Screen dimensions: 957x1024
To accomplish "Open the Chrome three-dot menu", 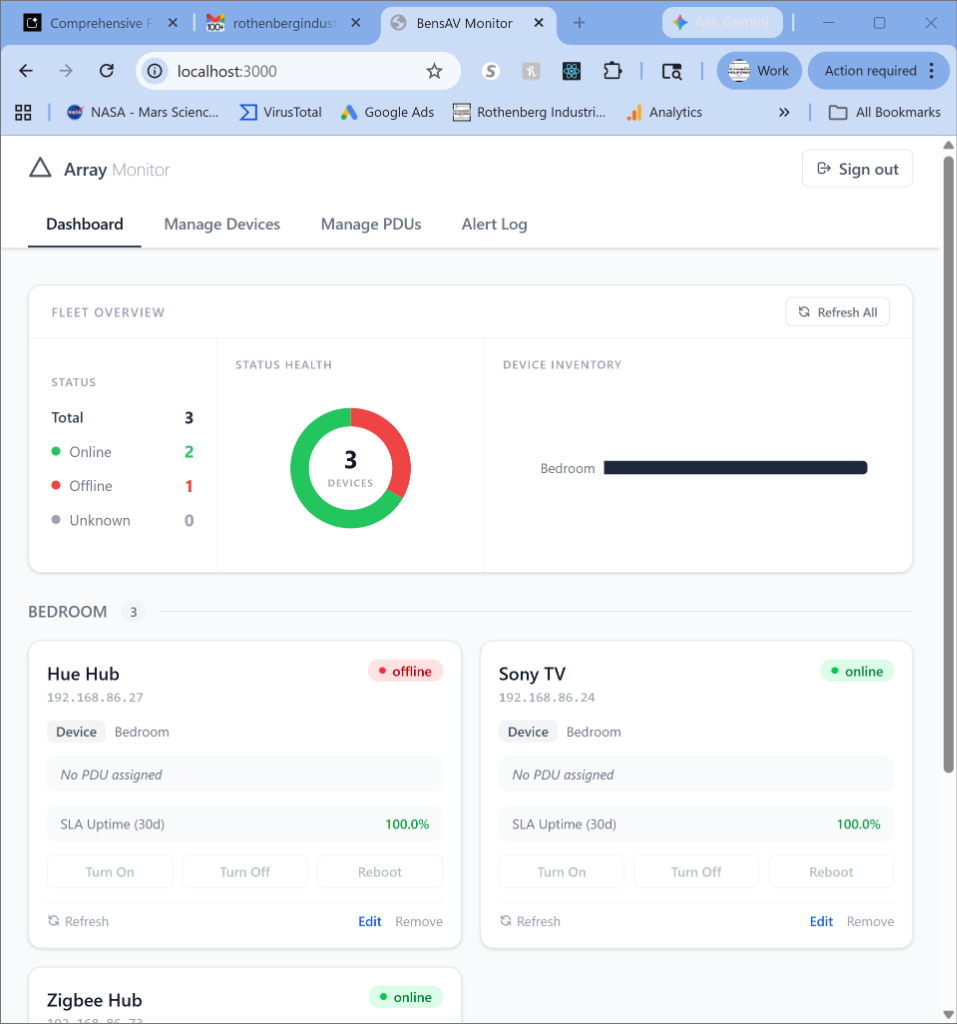I will pos(932,71).
